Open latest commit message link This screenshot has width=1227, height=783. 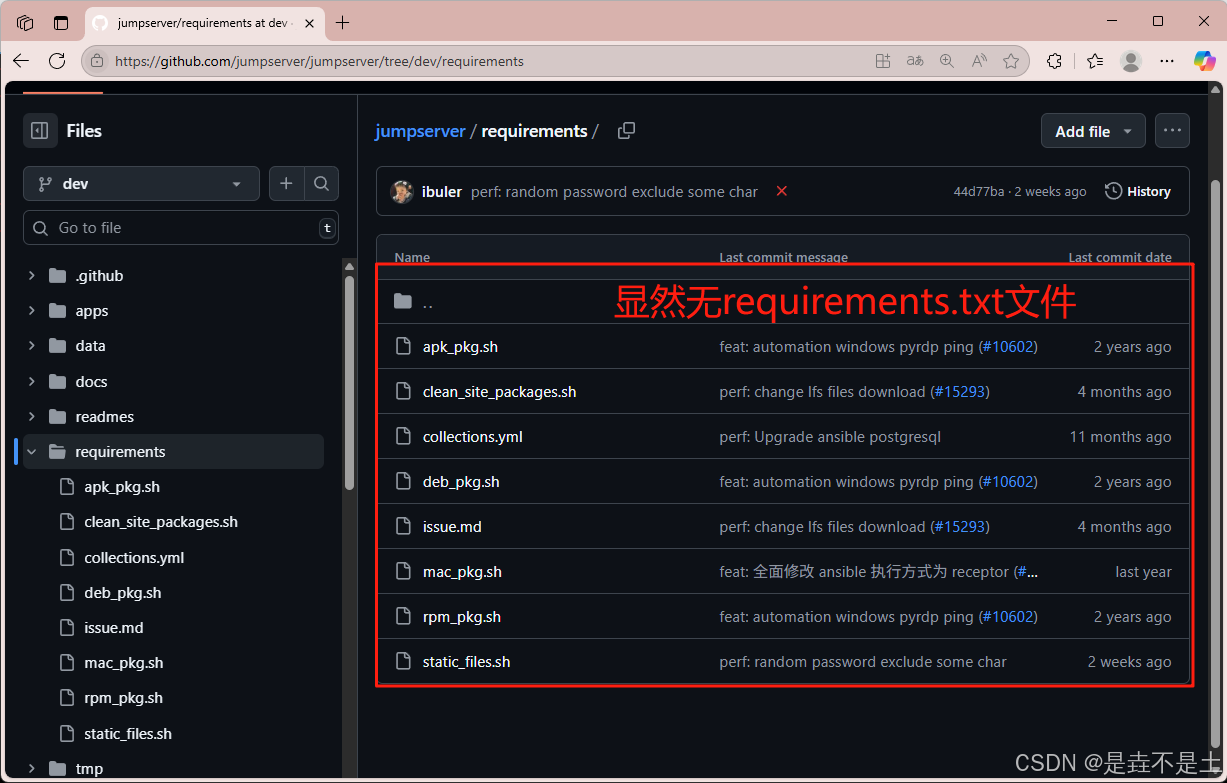click(614, 192)
